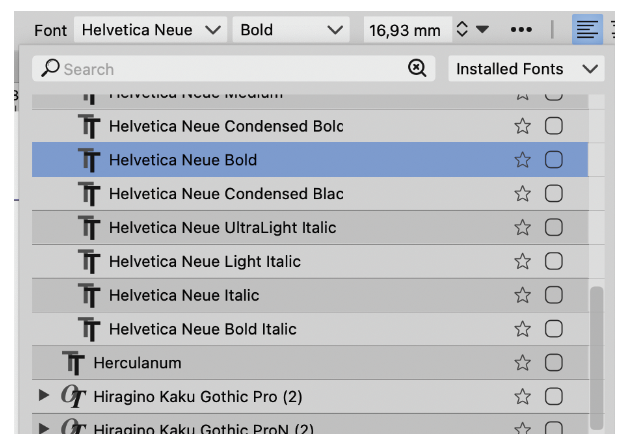Click TrueType icon beside Helvetica Neue Bold

pyautogui.click(x=89, y=160)
